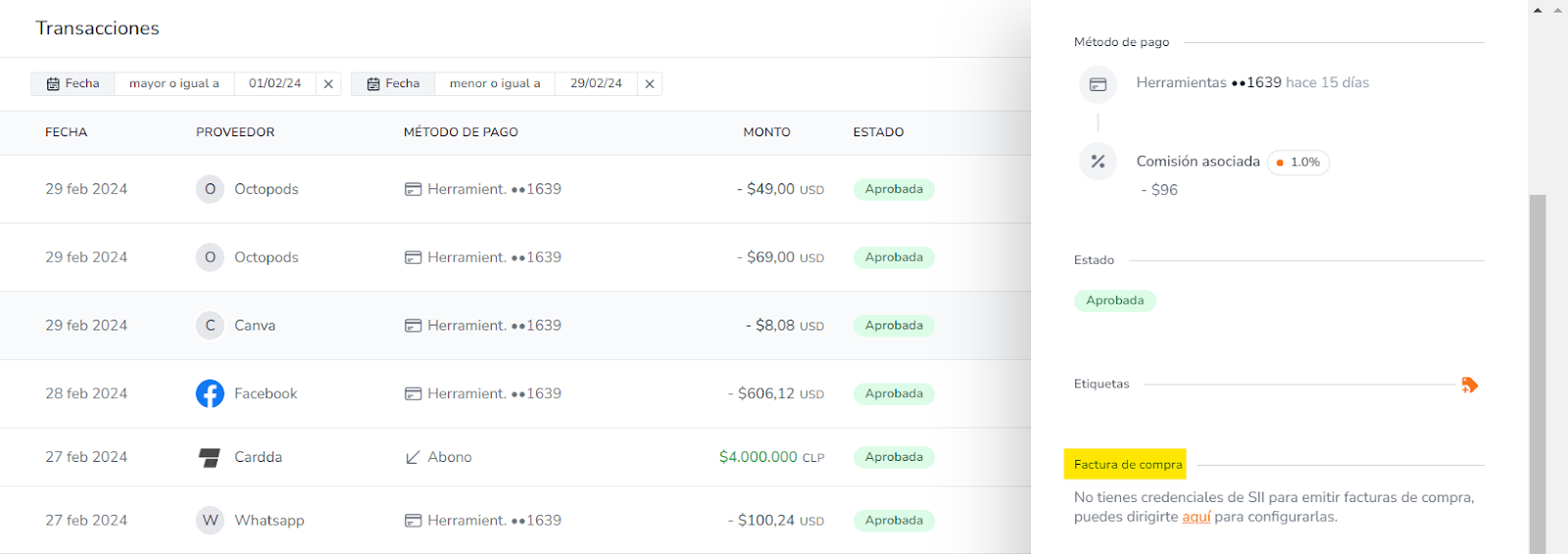Screen dimensions: 1568x554
Task: Click the Canva avatar icon
Action: [210, 326]
